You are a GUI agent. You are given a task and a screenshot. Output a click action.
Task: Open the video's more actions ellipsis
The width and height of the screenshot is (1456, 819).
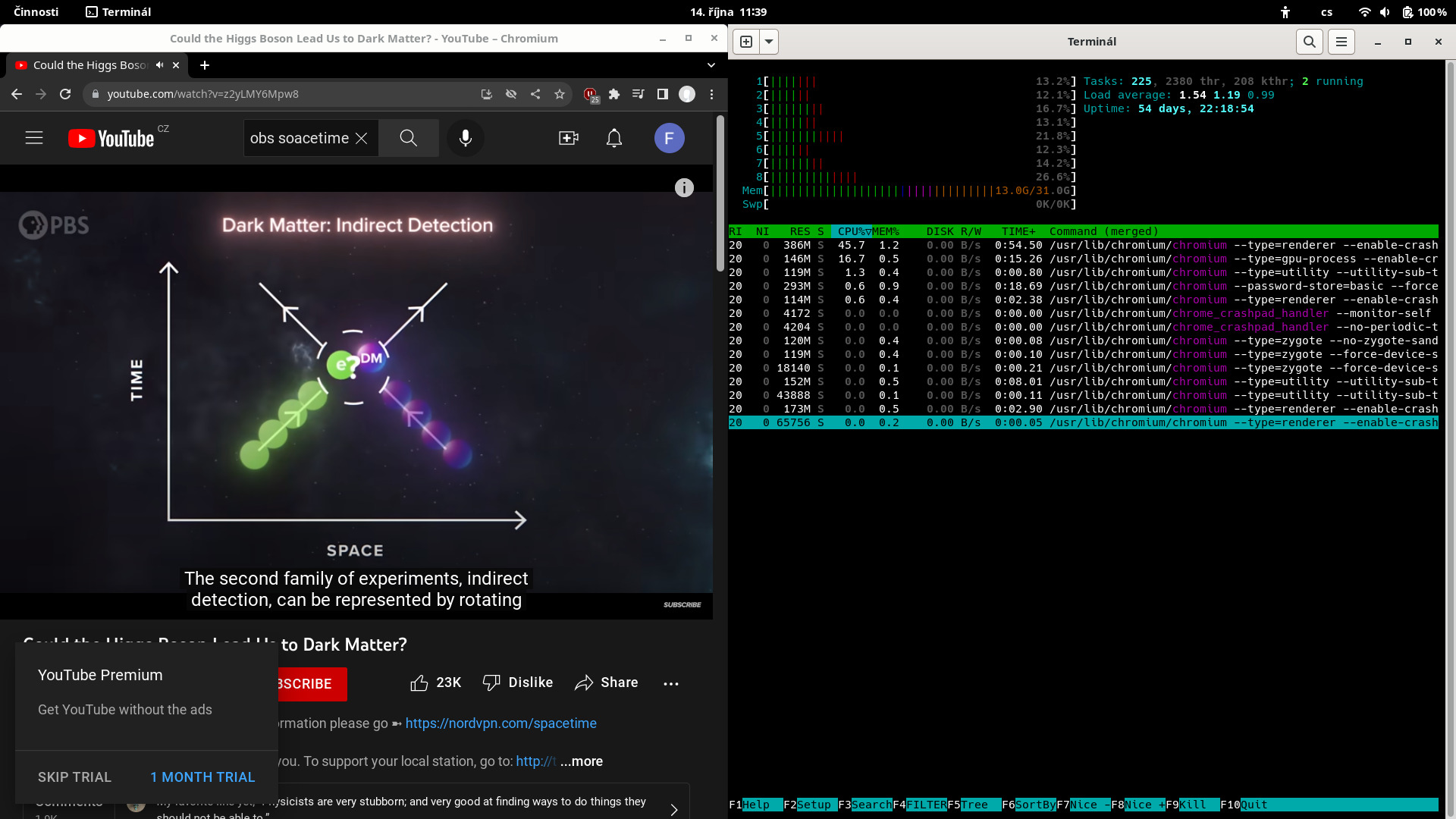[x=671, y=683]
